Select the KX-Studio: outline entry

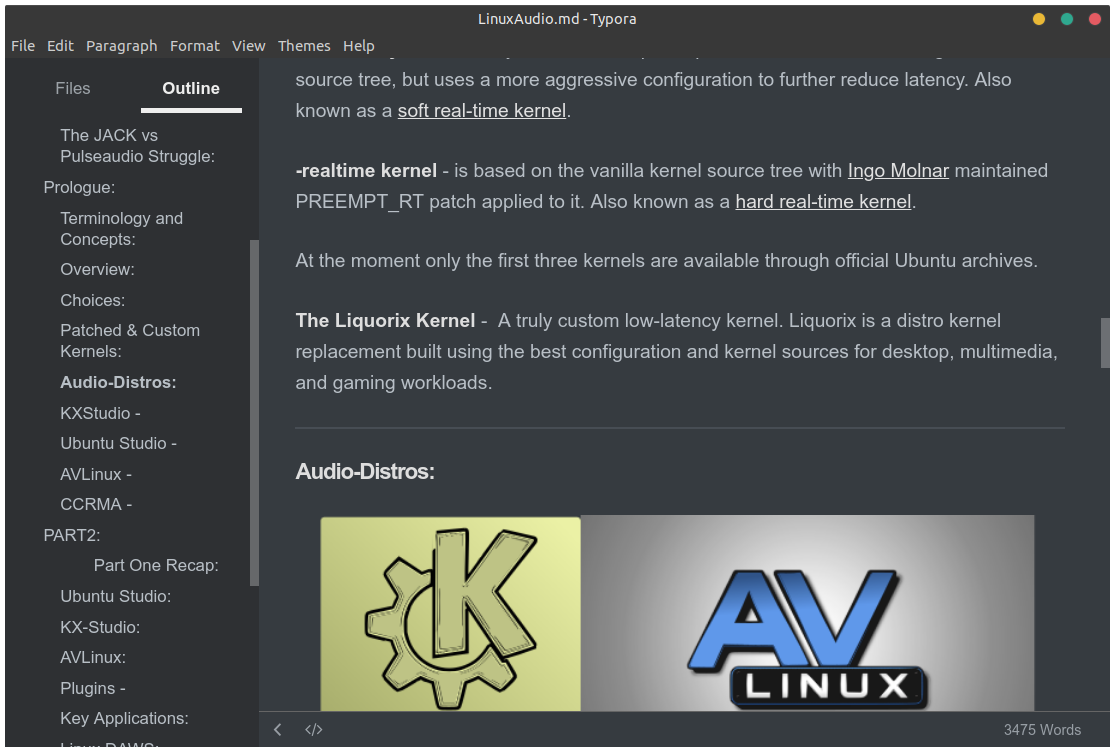pyautogui.click(x=101, y=628)
